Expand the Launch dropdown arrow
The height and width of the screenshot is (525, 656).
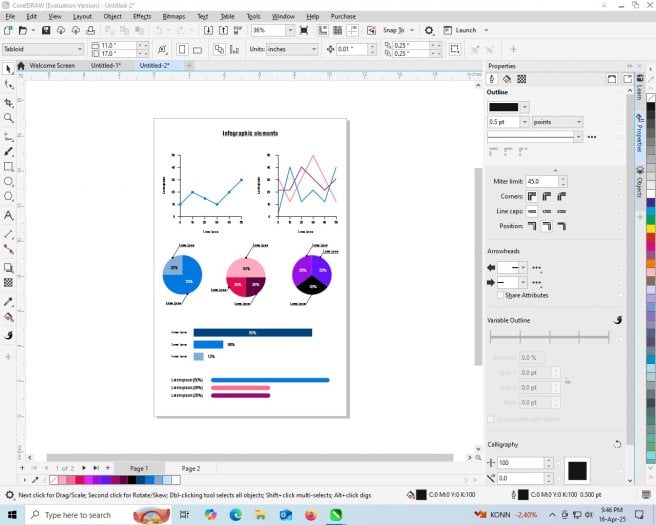[486, 30]
